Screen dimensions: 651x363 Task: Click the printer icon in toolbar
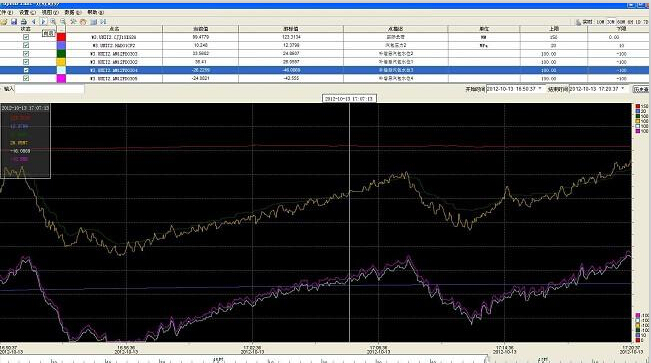click(x=24, y=22)
